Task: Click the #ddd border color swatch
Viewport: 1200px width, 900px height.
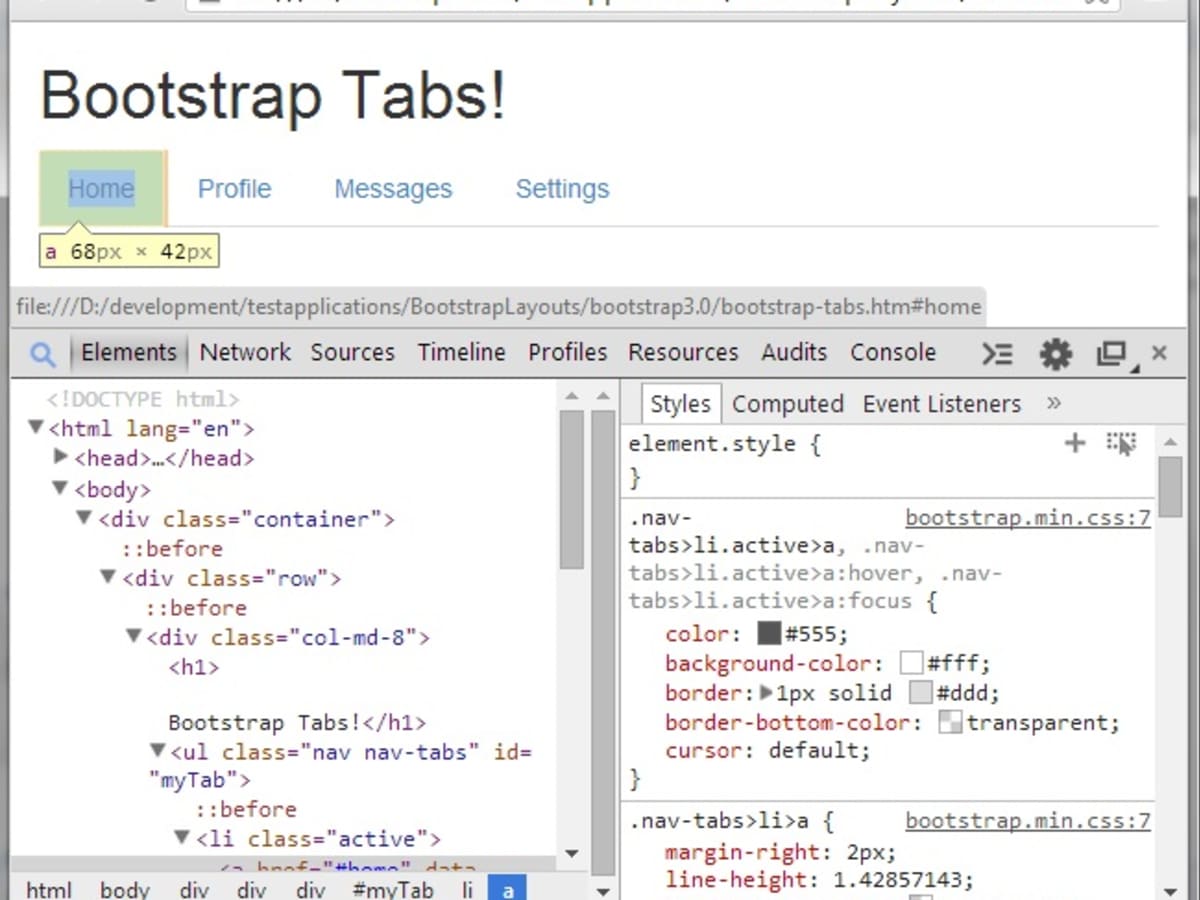Action: pyautogui.click(x=921, y=692)
